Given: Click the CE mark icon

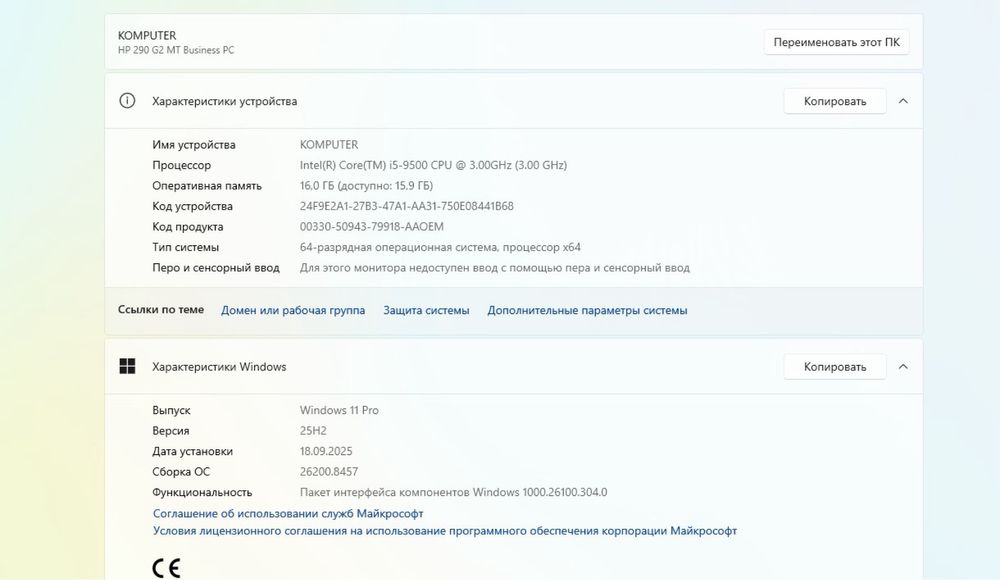Looking at the screenshot, I should [x=166, y=568].
